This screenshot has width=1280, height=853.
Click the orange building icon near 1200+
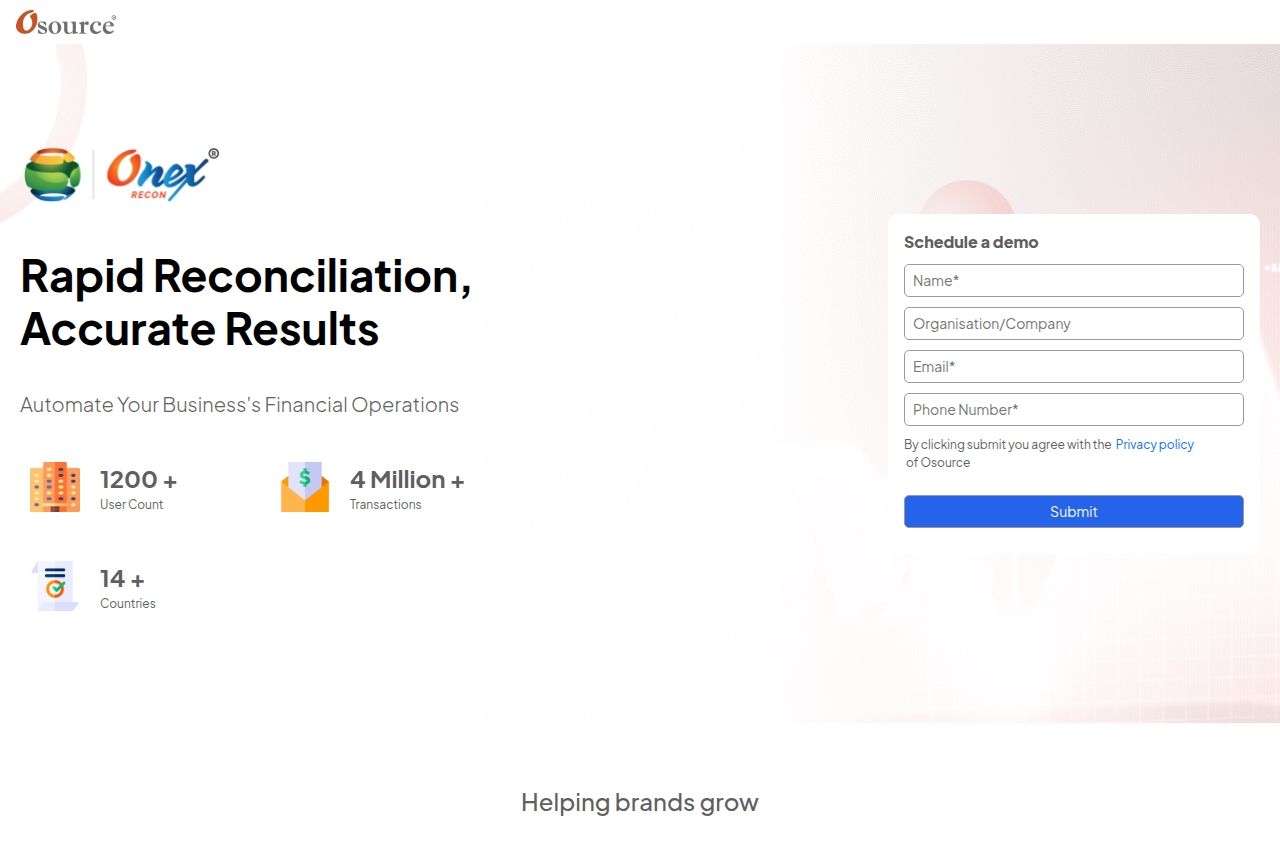54,487
